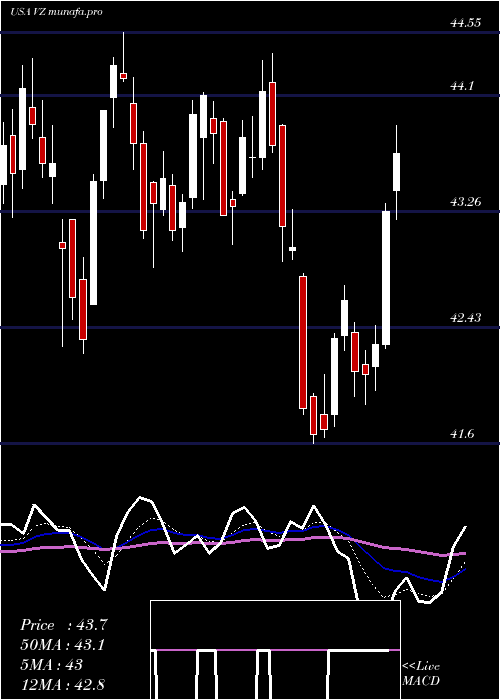The height and width of the screenshot is (700, 500).
Task: Click the last white candlestick on the right
Action: tap(396, 172)
